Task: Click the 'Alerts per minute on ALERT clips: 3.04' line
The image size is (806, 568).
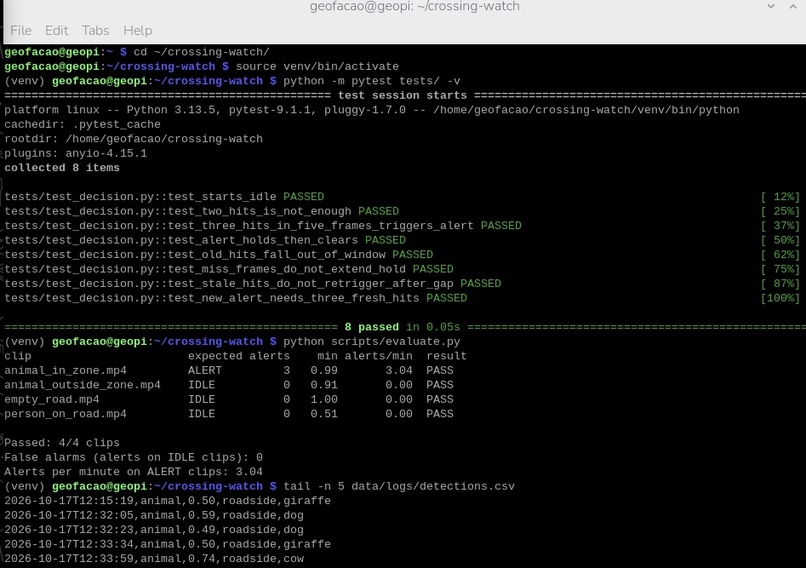Action: pos(134,471)
